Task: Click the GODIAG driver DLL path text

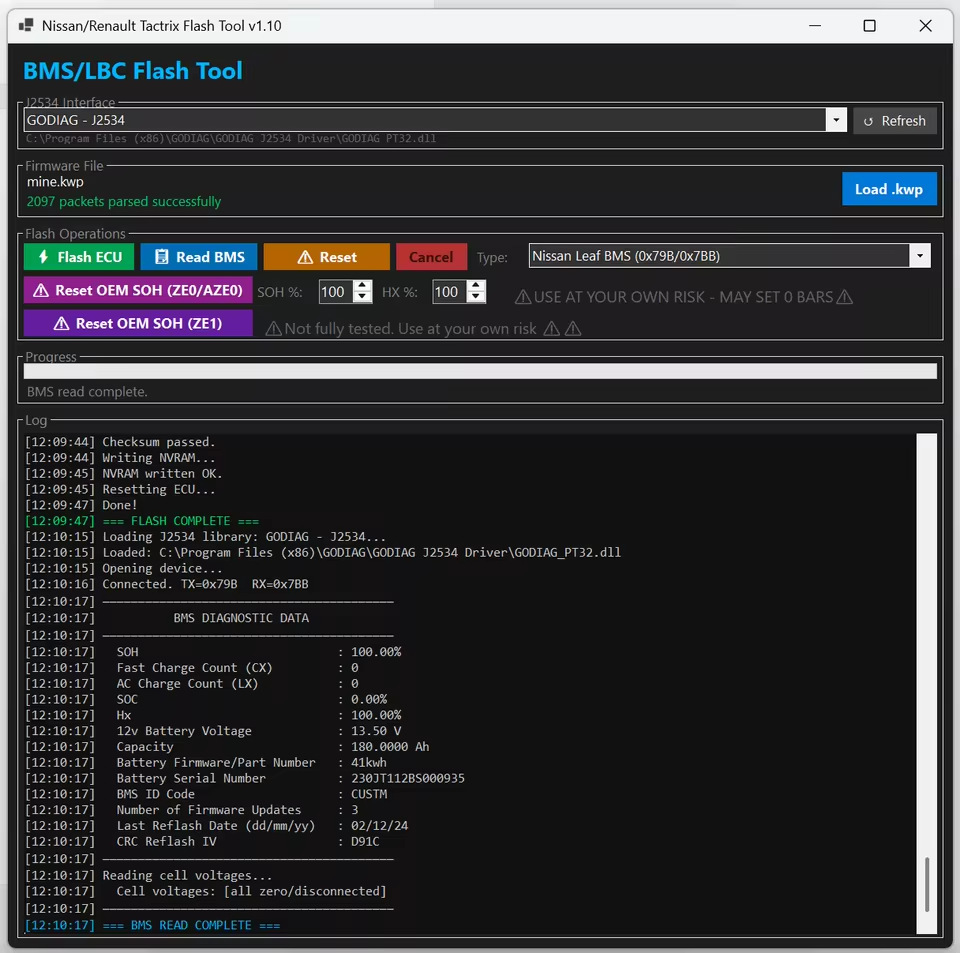Action: 231,138
